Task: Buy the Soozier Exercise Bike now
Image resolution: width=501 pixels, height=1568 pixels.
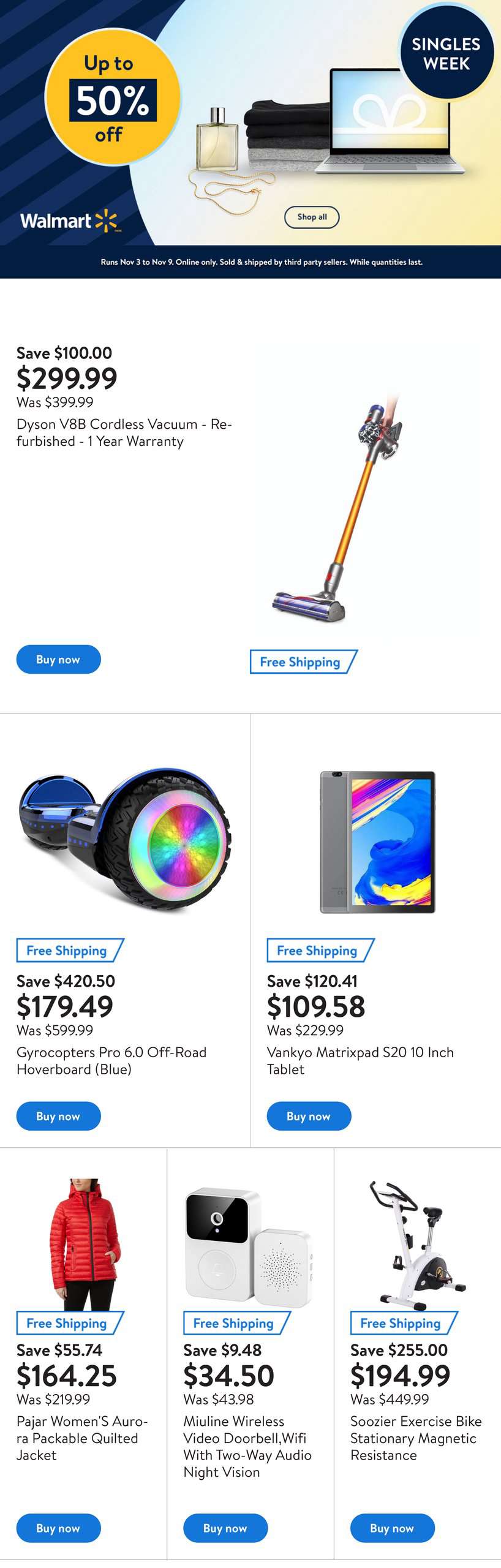Action: point(393,1528)
